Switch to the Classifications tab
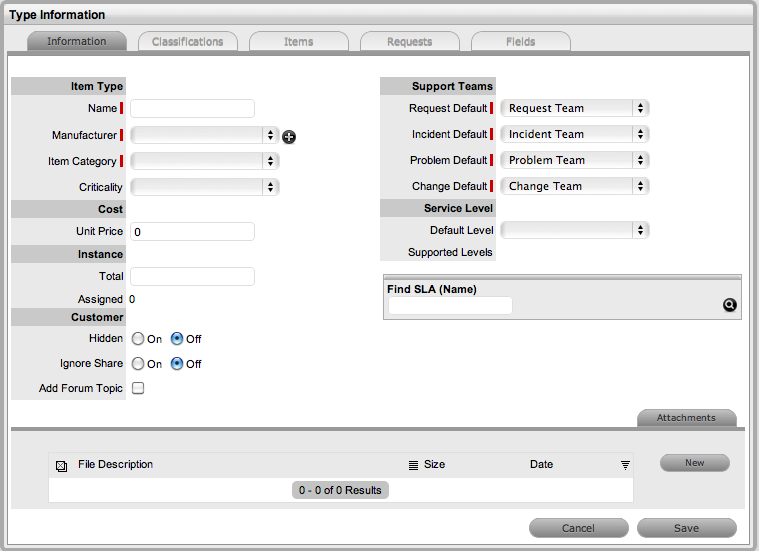The width and height of the screenshot is (759, 551). tap(188, 42)
